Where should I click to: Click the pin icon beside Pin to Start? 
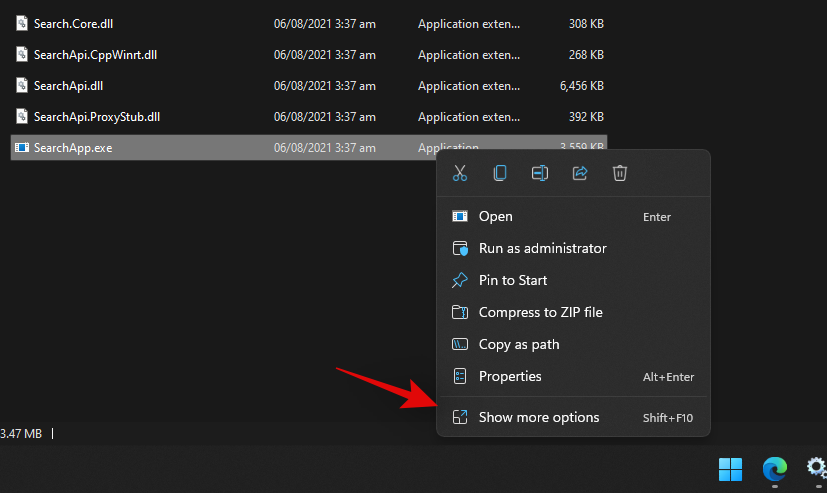[460, 281]
